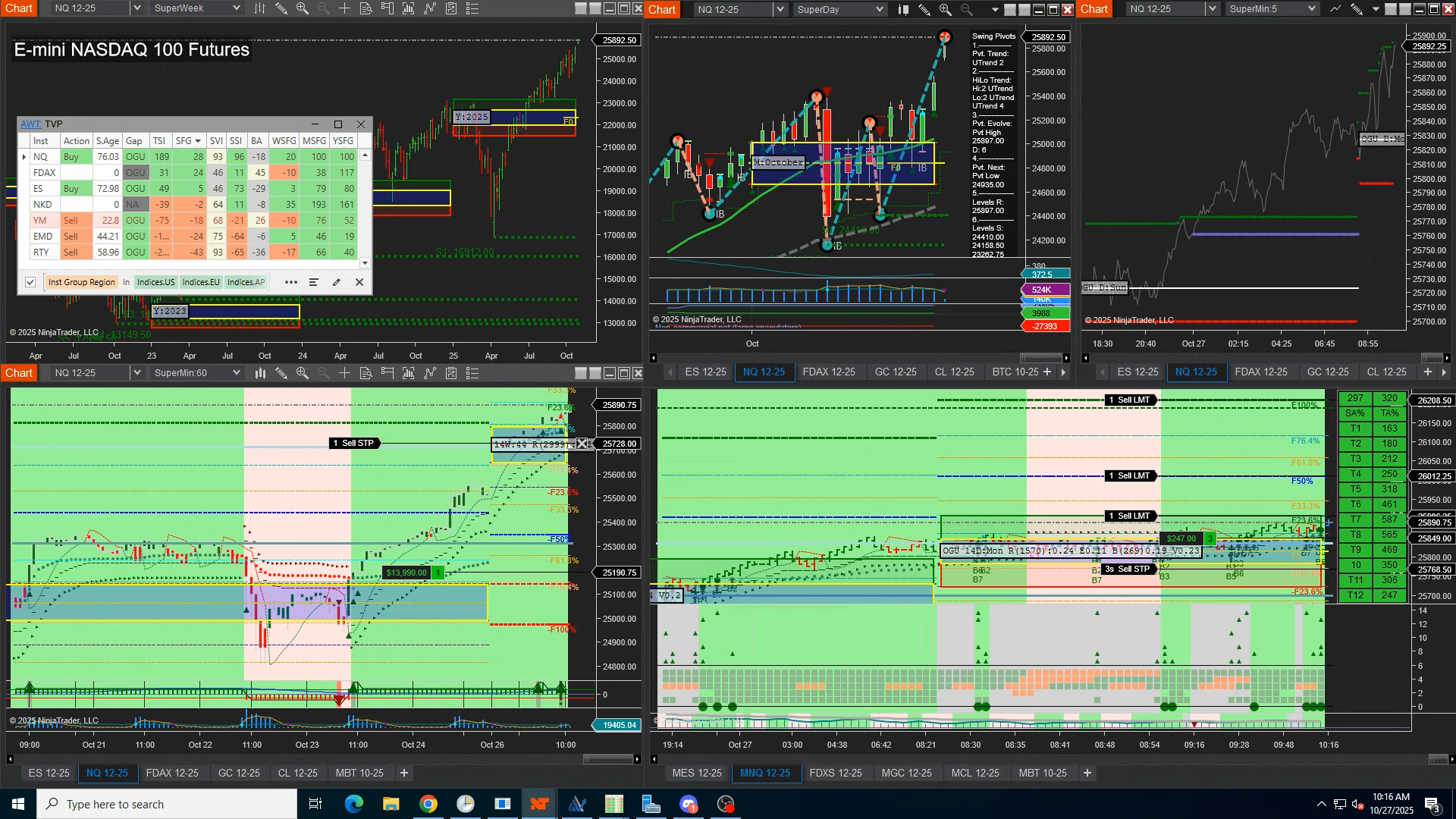This screenshot has width=1456, height=819.
Task: Toggle Inst Group Region filter tag
Action: [81, 282]
